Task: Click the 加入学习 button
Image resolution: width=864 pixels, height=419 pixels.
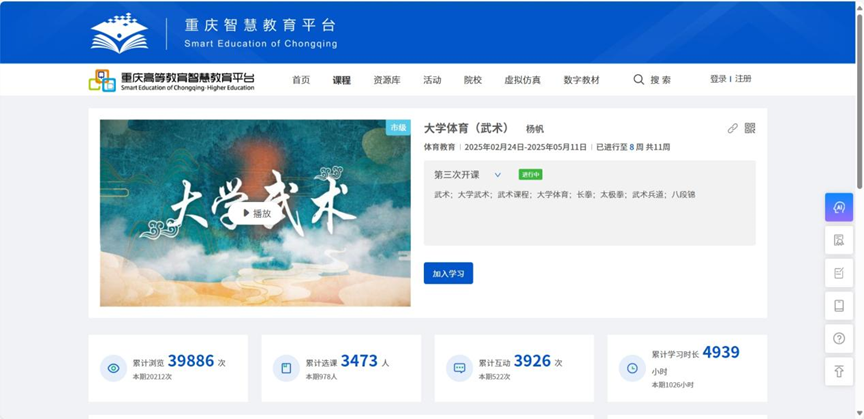Action: (448, 273)
